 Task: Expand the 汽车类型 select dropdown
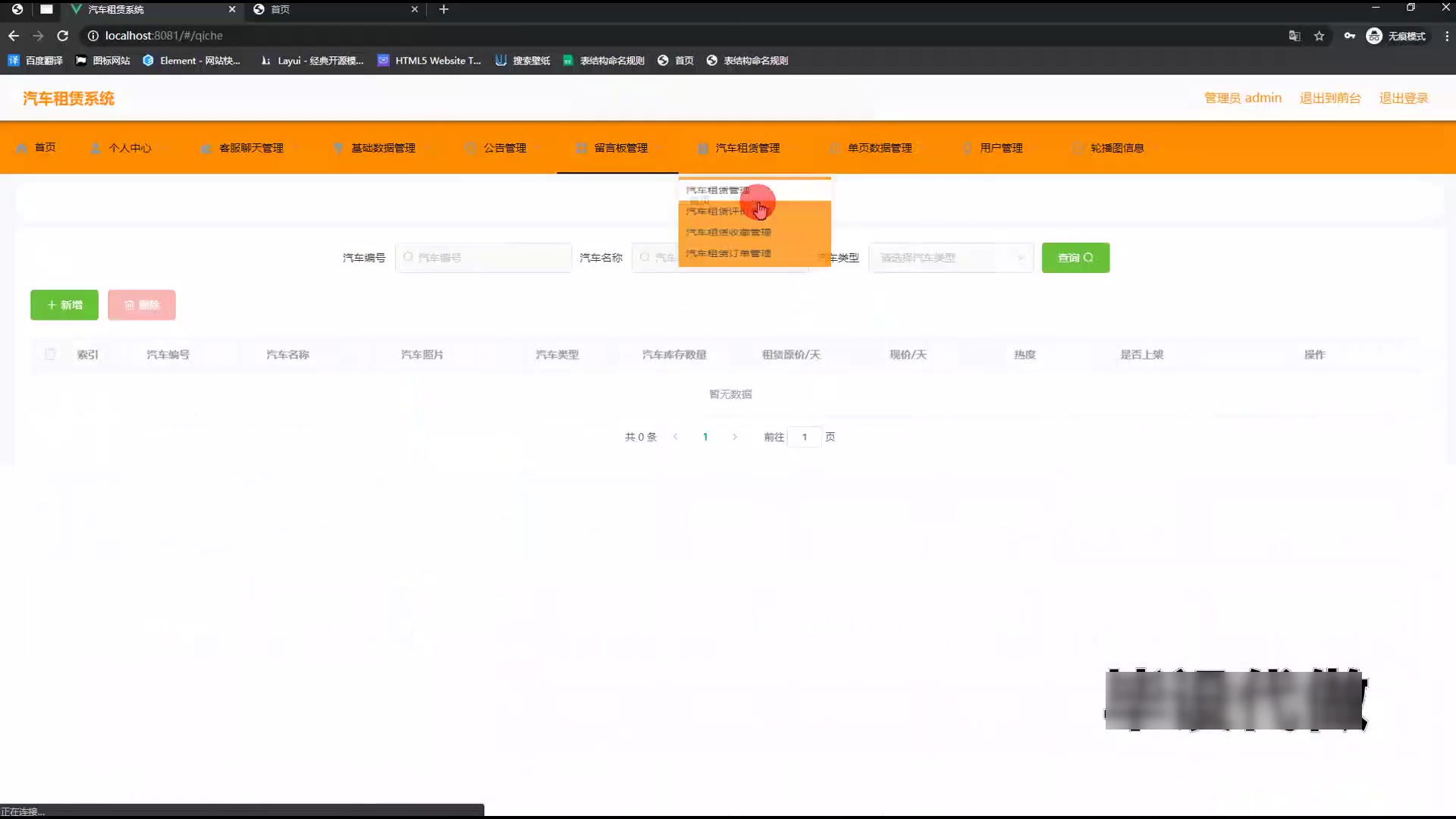pos(950,258)
